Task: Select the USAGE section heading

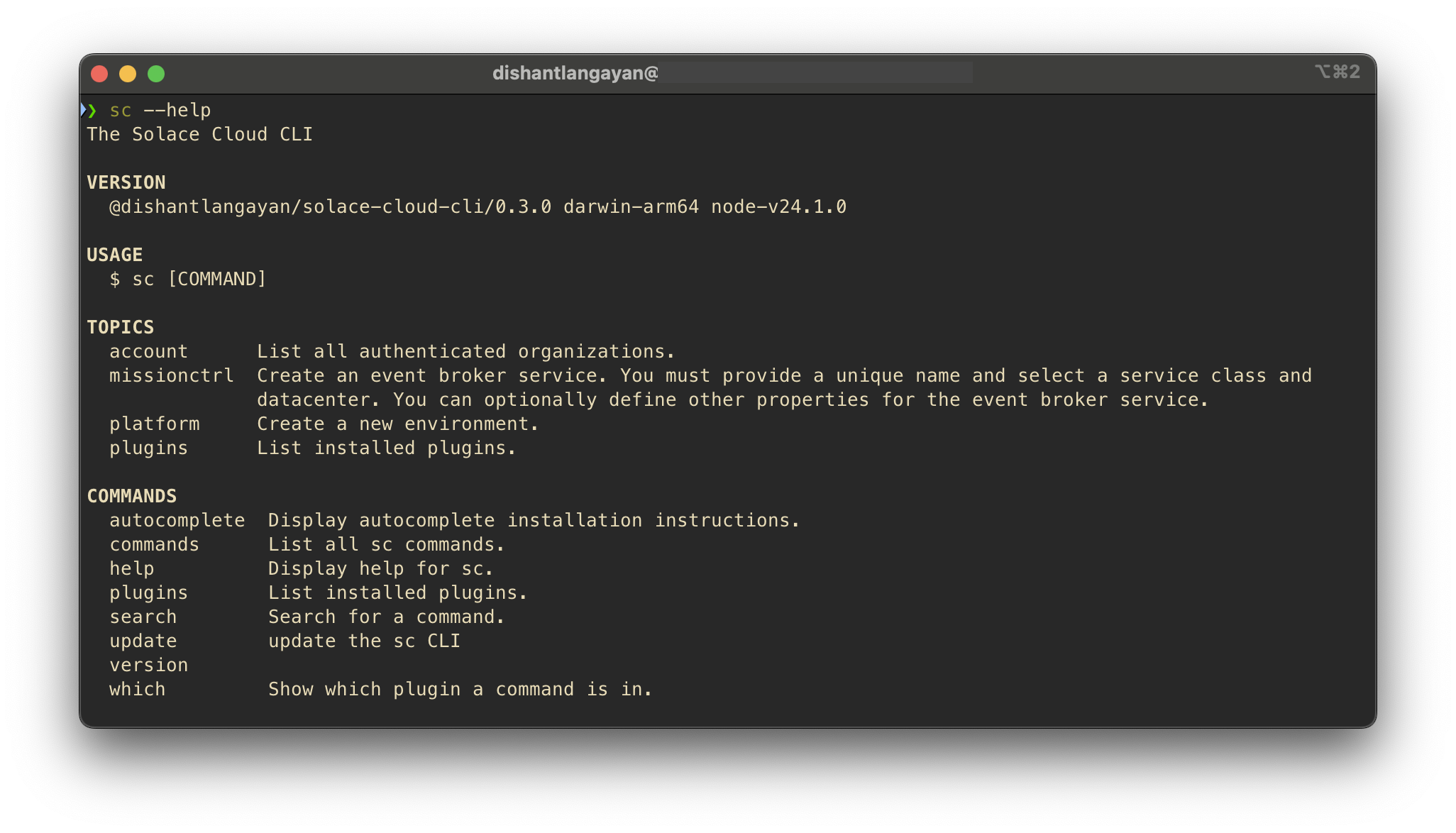Action: point(115,255)
